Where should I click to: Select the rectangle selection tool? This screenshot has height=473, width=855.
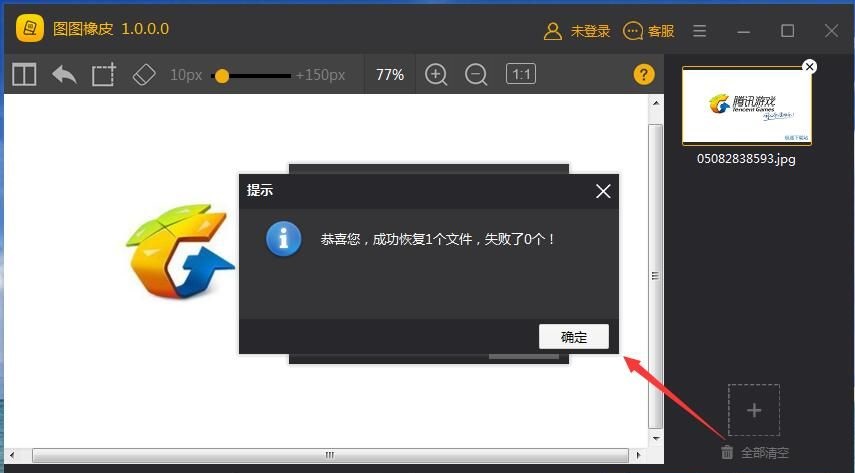click(104, 75)
